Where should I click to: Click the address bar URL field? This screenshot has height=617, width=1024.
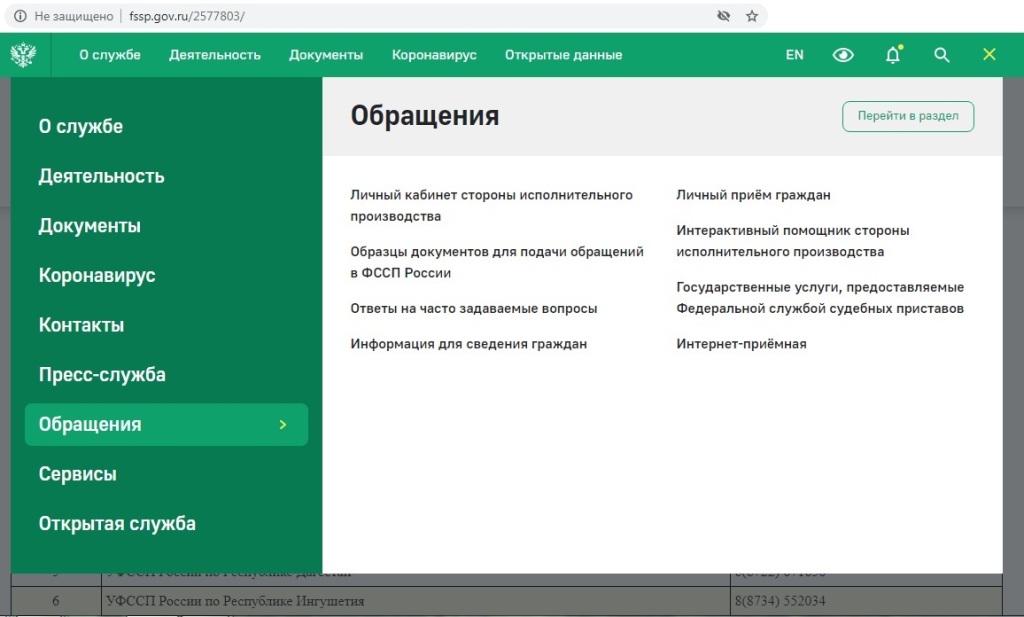pyautogui.click(x=400, y=17)
